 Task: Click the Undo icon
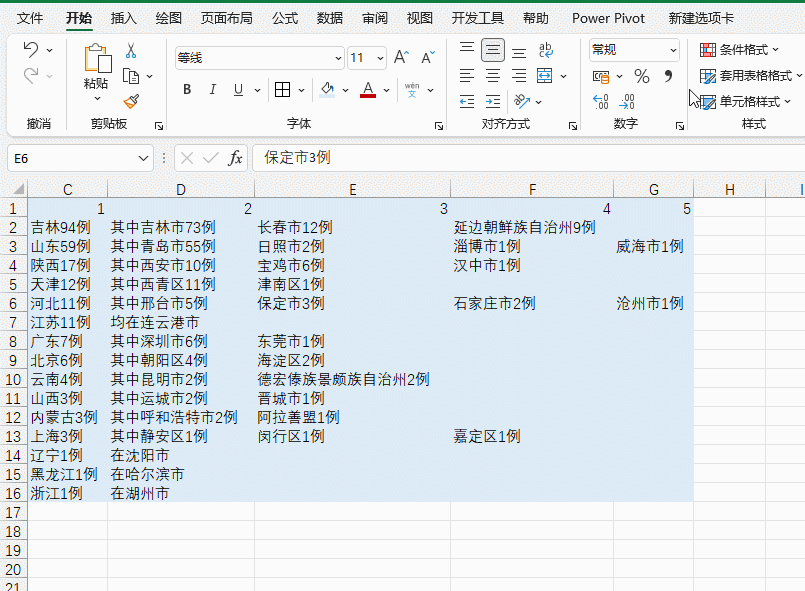tap(31, 50)
